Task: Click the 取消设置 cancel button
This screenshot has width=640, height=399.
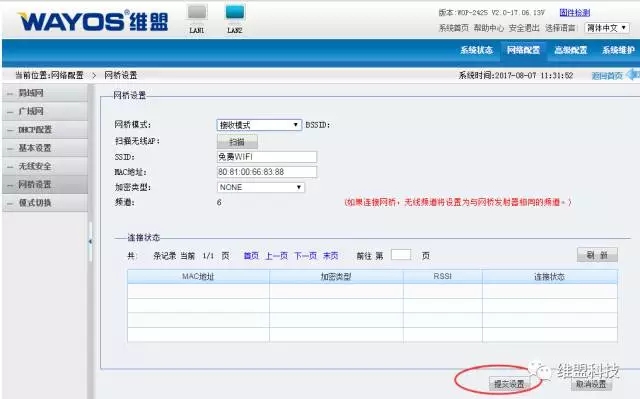Action: (x=591, y=384)
